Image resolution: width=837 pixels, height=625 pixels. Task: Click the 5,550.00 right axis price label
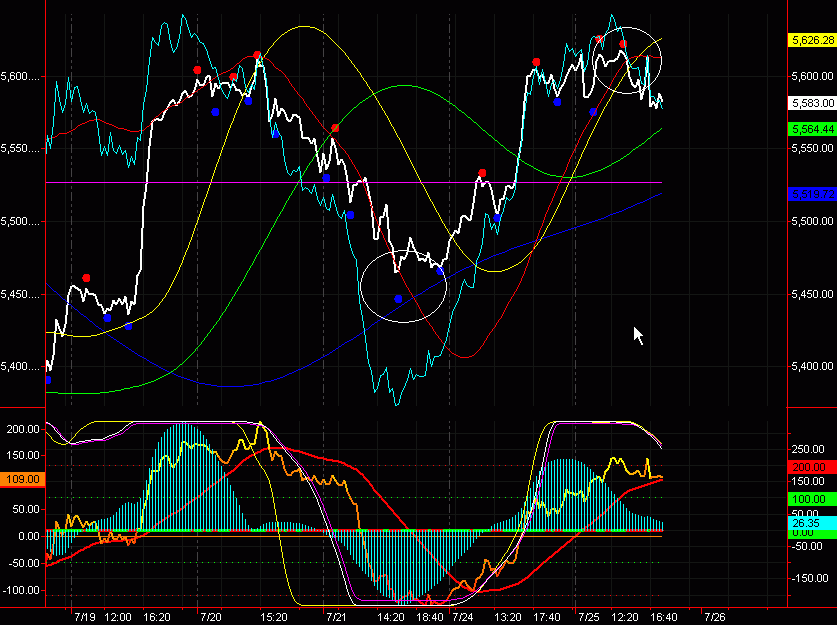pos(812,148)
